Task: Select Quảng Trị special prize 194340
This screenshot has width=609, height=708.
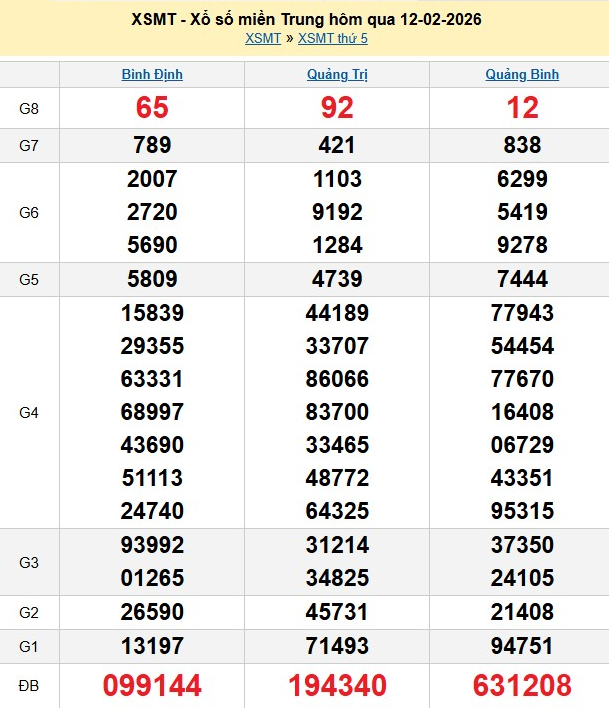Action: click(336, 685)
